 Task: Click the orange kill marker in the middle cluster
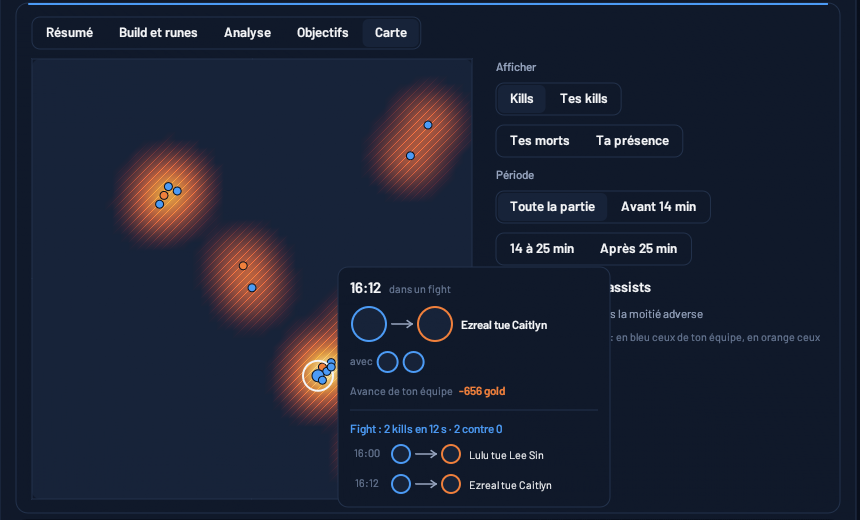[243, 266]
